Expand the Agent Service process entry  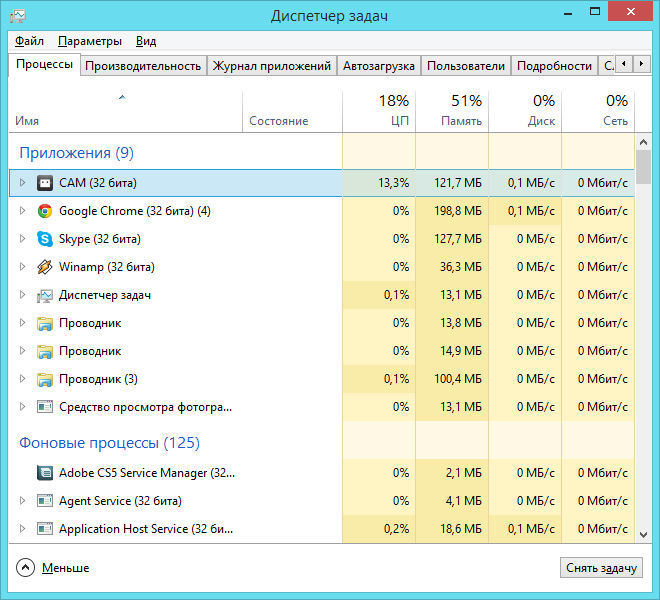pyautogui.click(x=23, y=501)
